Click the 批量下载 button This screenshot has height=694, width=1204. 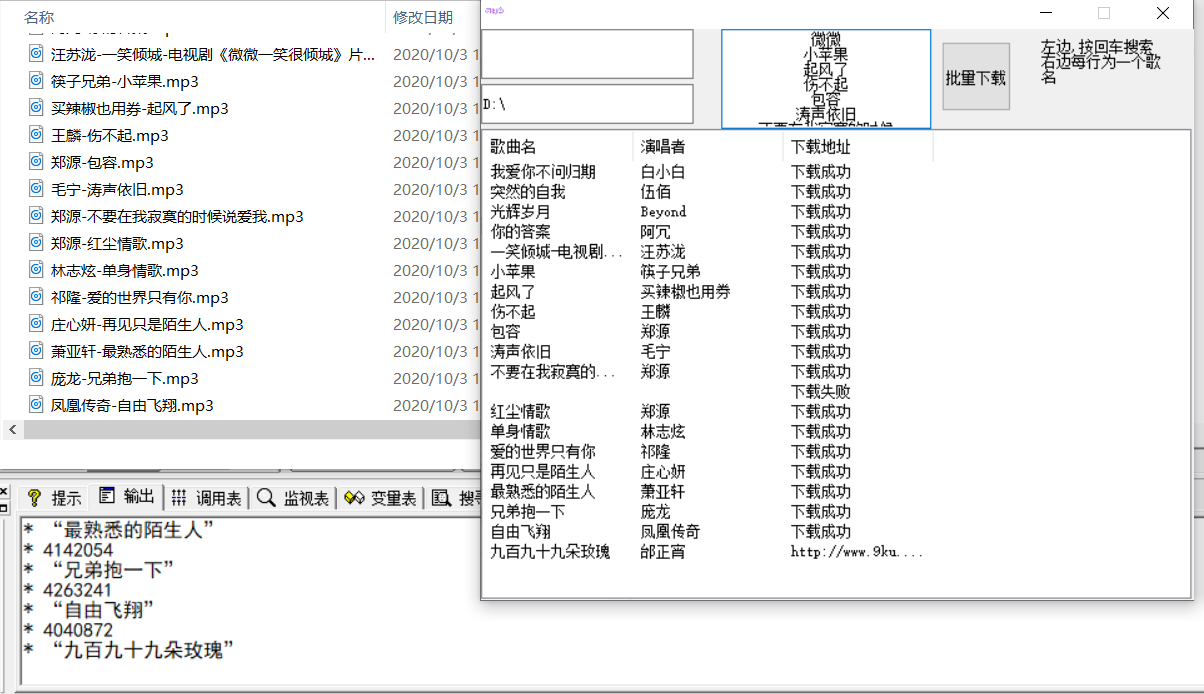click(975, 77)
